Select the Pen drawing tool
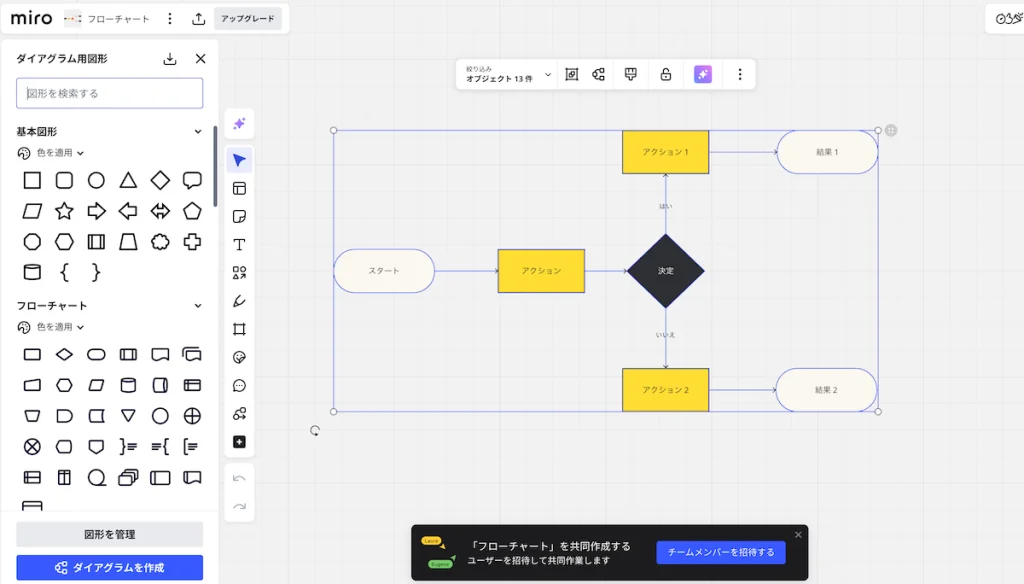 coord(239,301)
